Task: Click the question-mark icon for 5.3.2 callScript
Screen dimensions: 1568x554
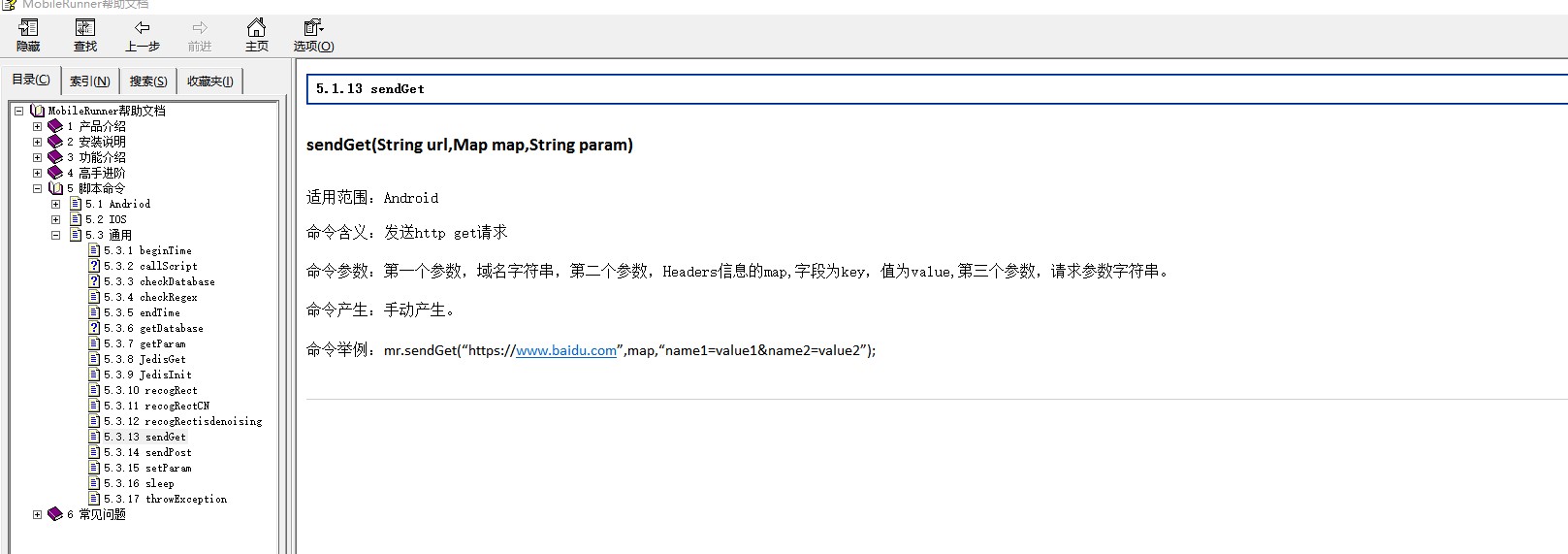Action: pyautogui.click(x=94, y=266)
